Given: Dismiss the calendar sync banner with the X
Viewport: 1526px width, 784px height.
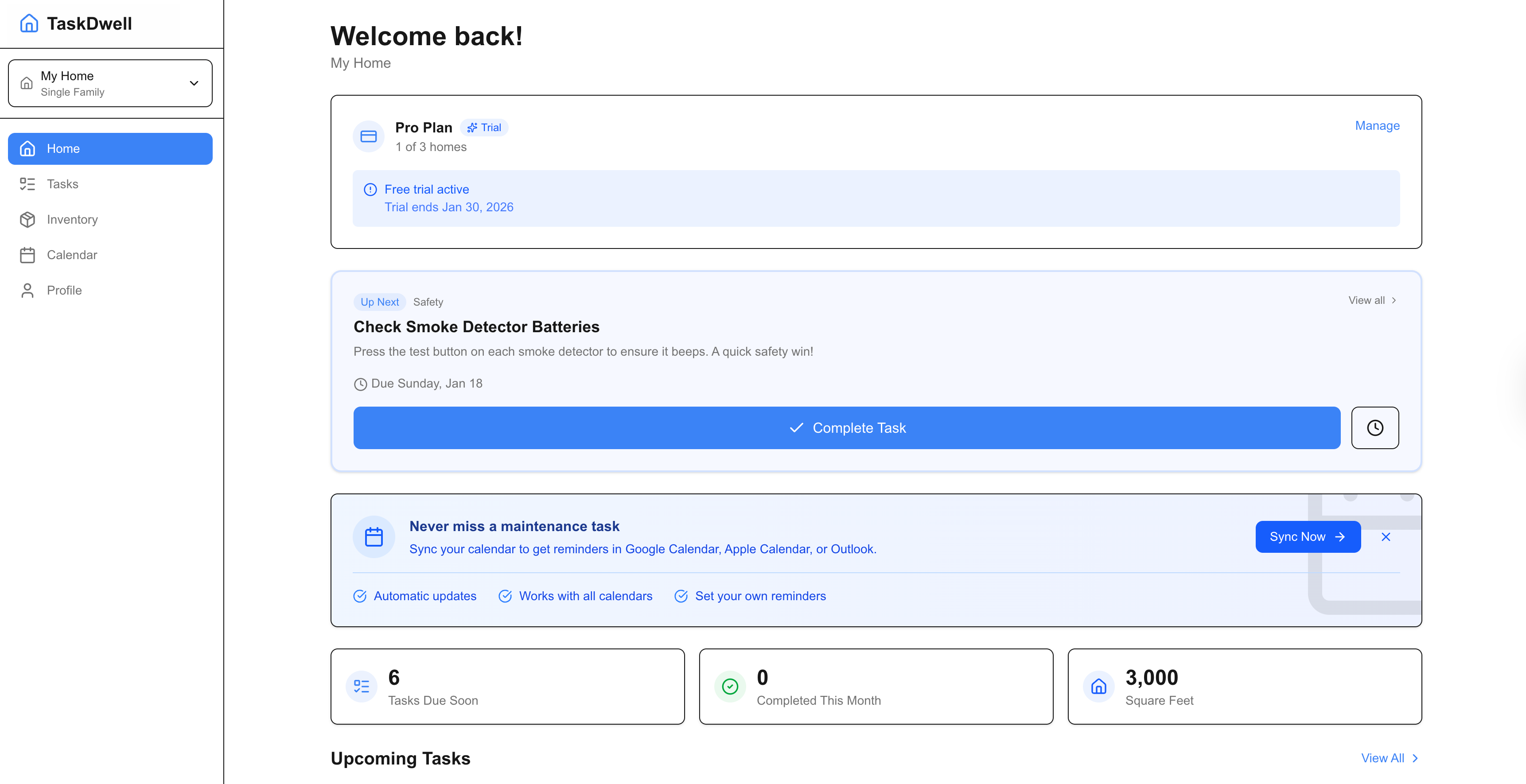Looking at the screenshot, I should click(x=1386, y=536).
